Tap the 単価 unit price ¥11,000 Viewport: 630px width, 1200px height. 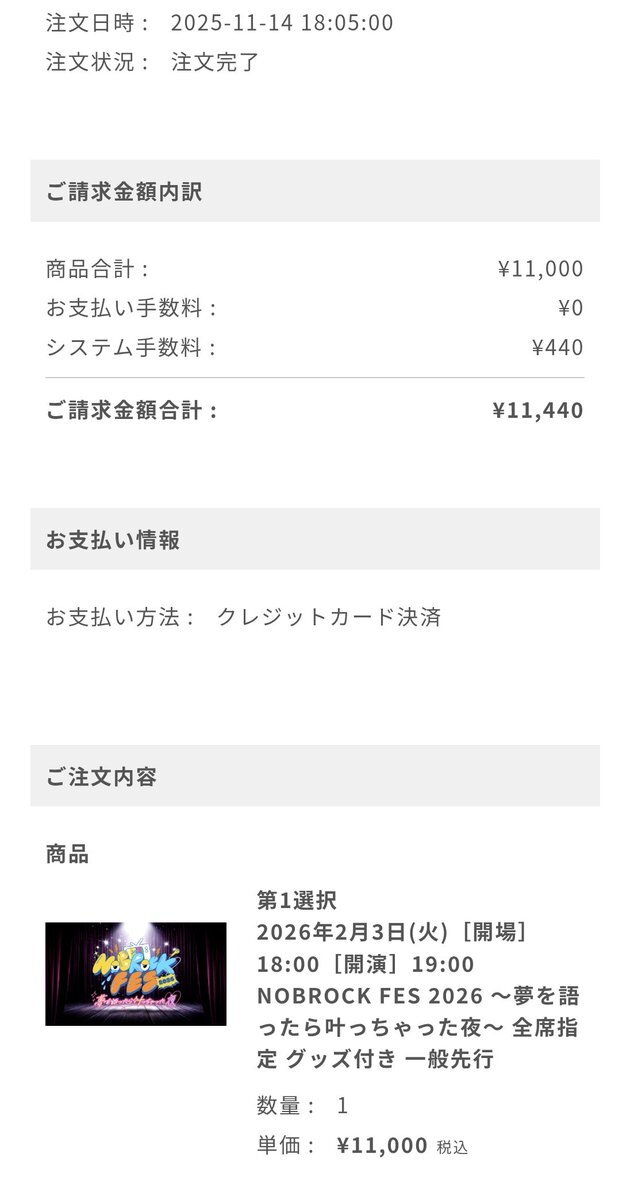[382, 1146]
